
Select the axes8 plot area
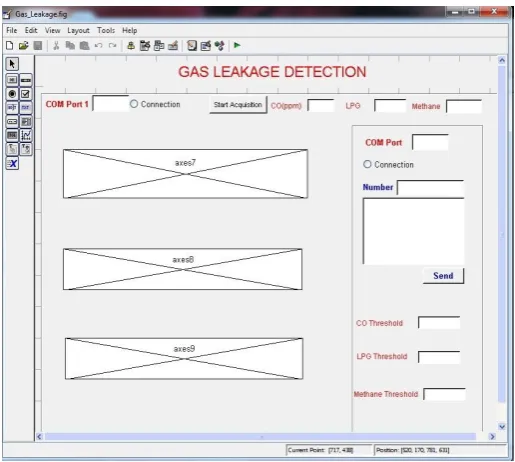(x=183, y=269)
